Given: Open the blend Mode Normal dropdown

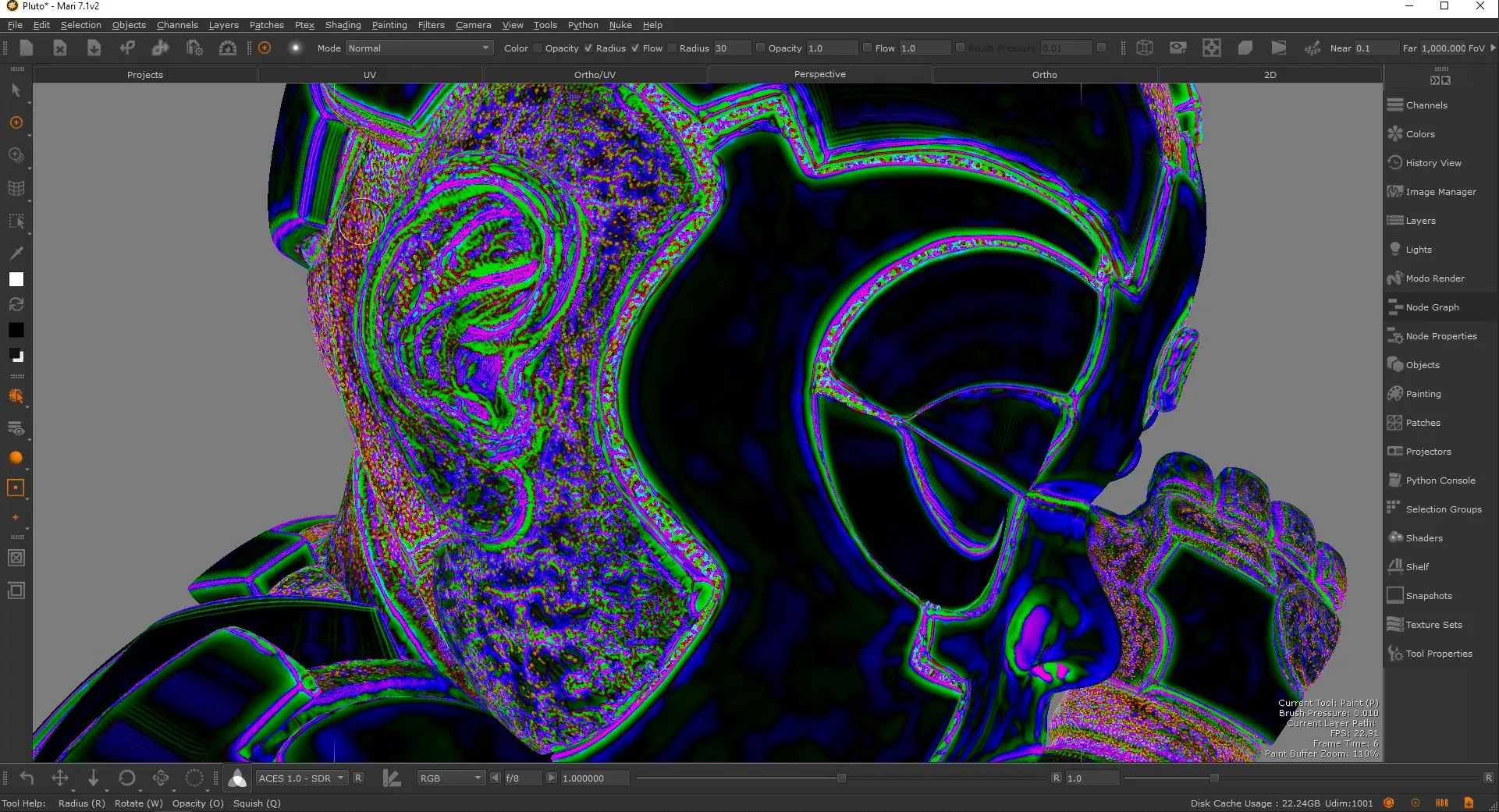Looking at the screenshot, I should pos(419,48).
